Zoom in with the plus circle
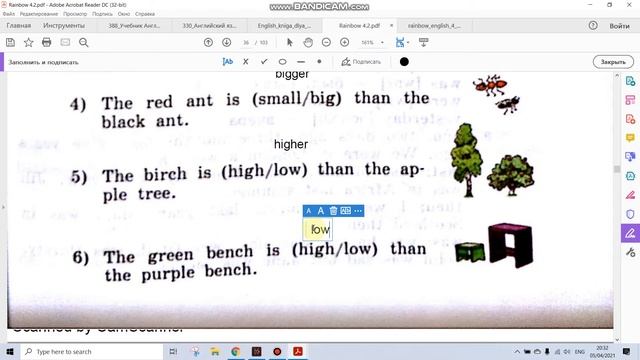 (344, 42)
